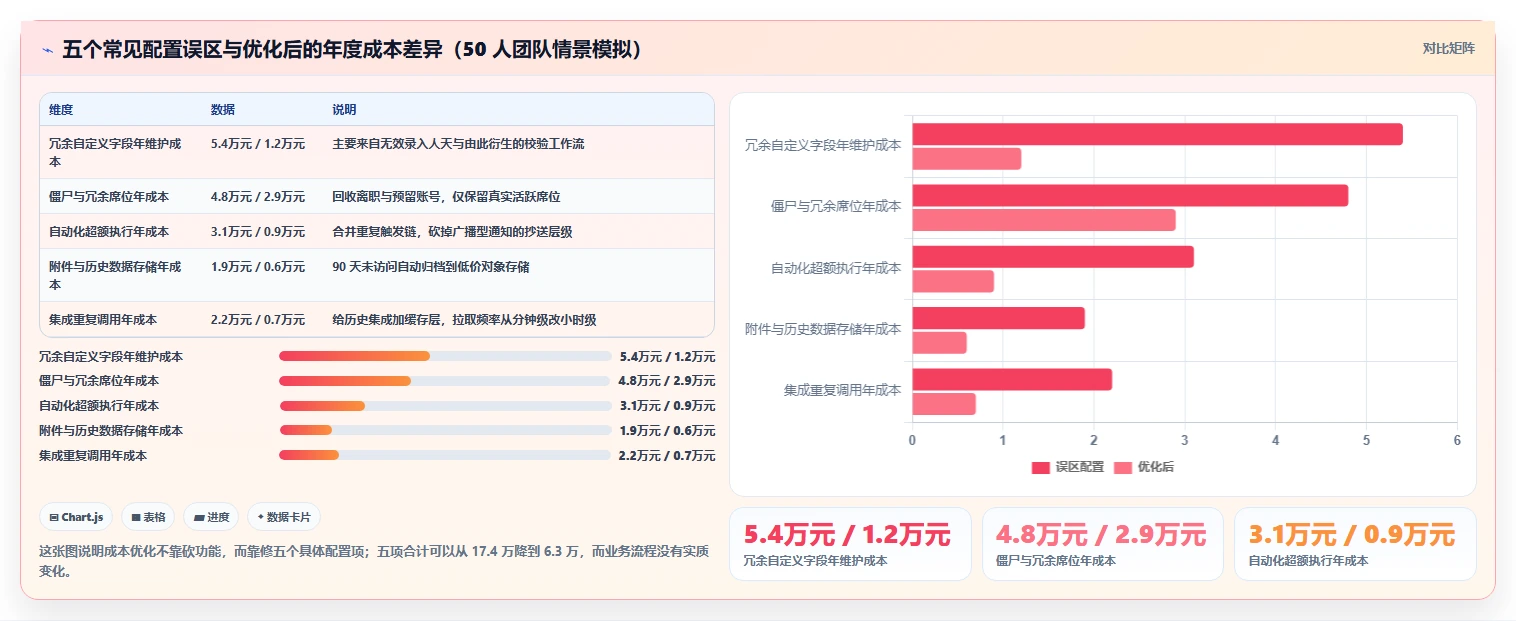The height and width of the screenshot is (621, 1516).
Task: Click the Chart.js chip
Action: click(76, 517)
